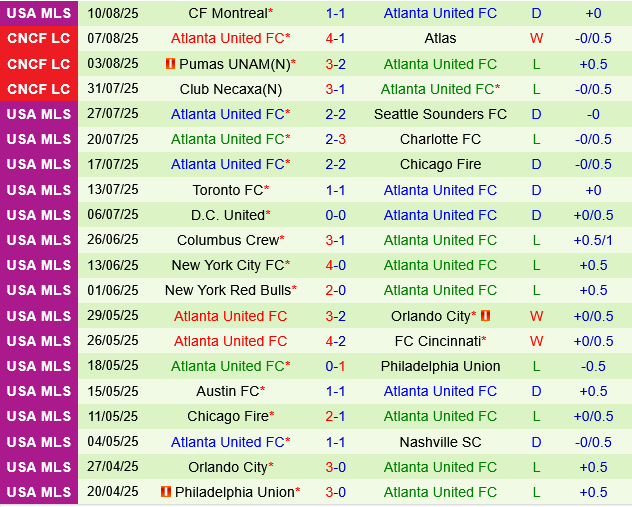This screenshot has width=632, height=507.
Task: Click the Columbus Crew team name
Action: click(x=228, y=240)
